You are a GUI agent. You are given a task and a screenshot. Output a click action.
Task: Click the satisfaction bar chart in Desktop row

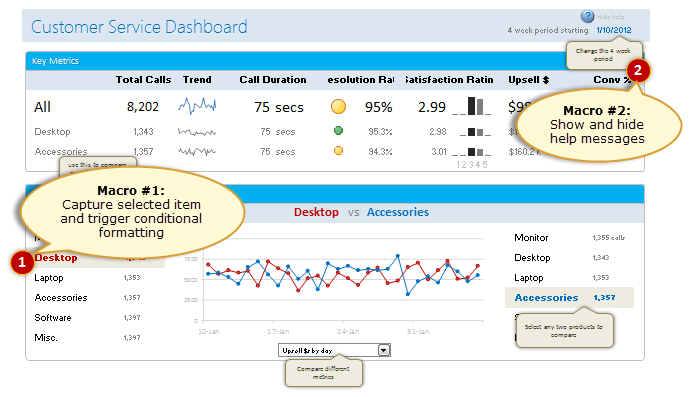tap(475, 132)
